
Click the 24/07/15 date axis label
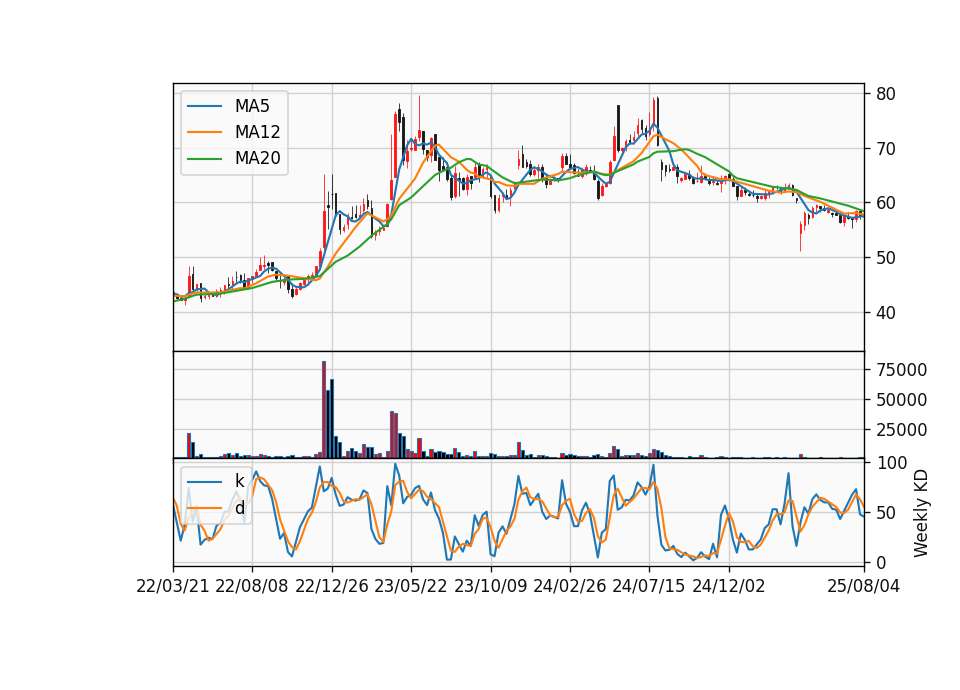[649, 586]
